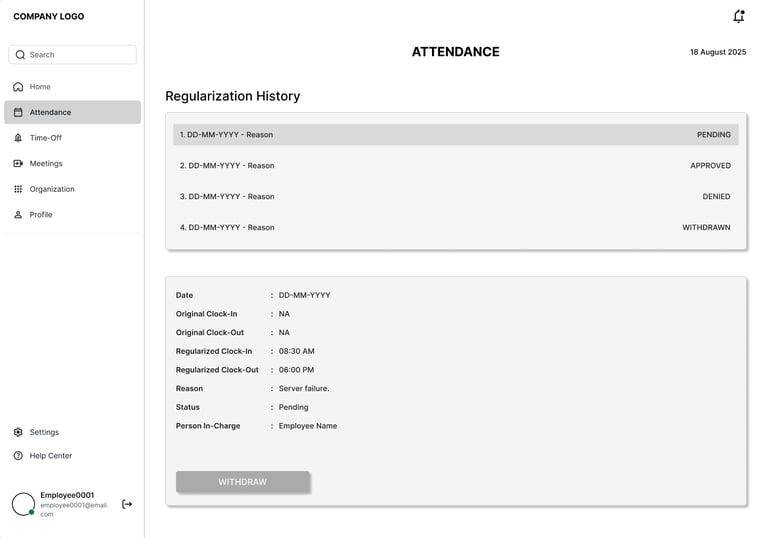Click the Employee0001 profile avatar
This screenshot has width=768, height=538.
pyautogui.click(x=23, y=504)
